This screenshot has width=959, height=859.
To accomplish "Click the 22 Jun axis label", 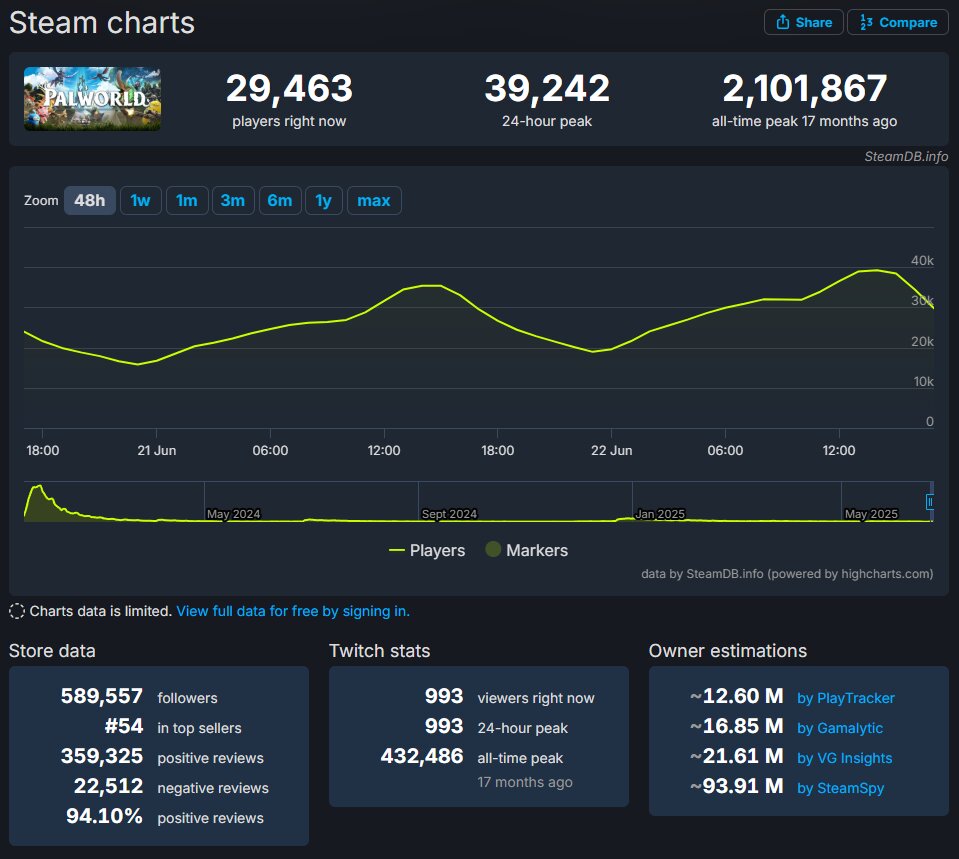I will coord(612,450).
